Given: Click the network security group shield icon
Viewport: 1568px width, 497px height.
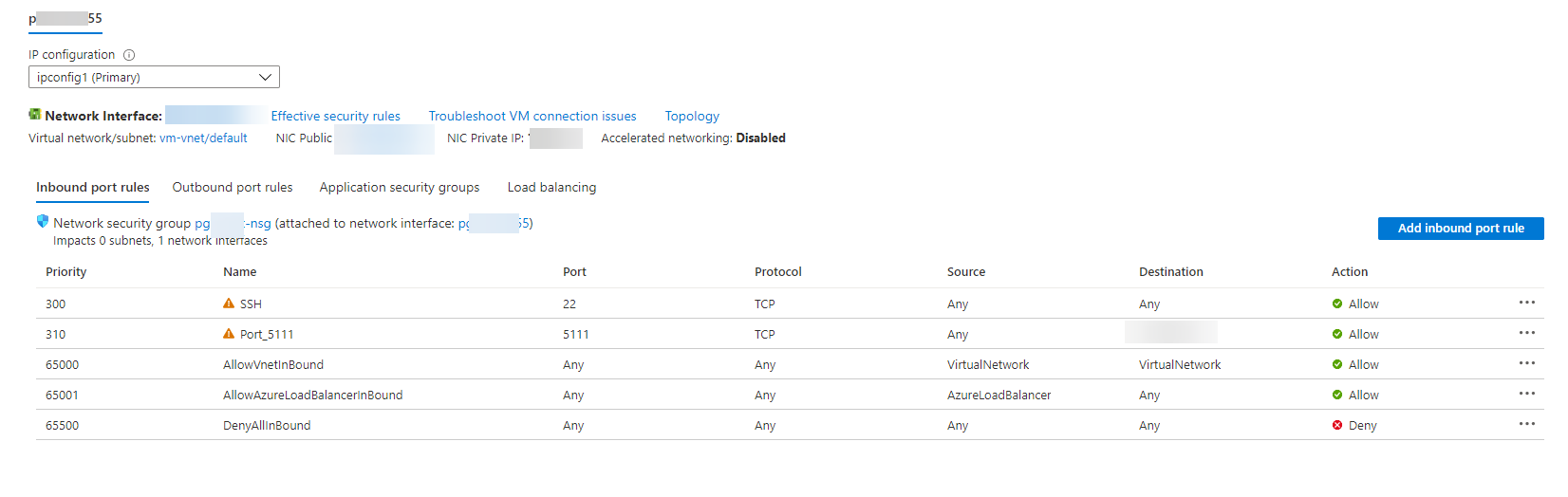Looking at the screenshot, I should [x=43, y=222].
